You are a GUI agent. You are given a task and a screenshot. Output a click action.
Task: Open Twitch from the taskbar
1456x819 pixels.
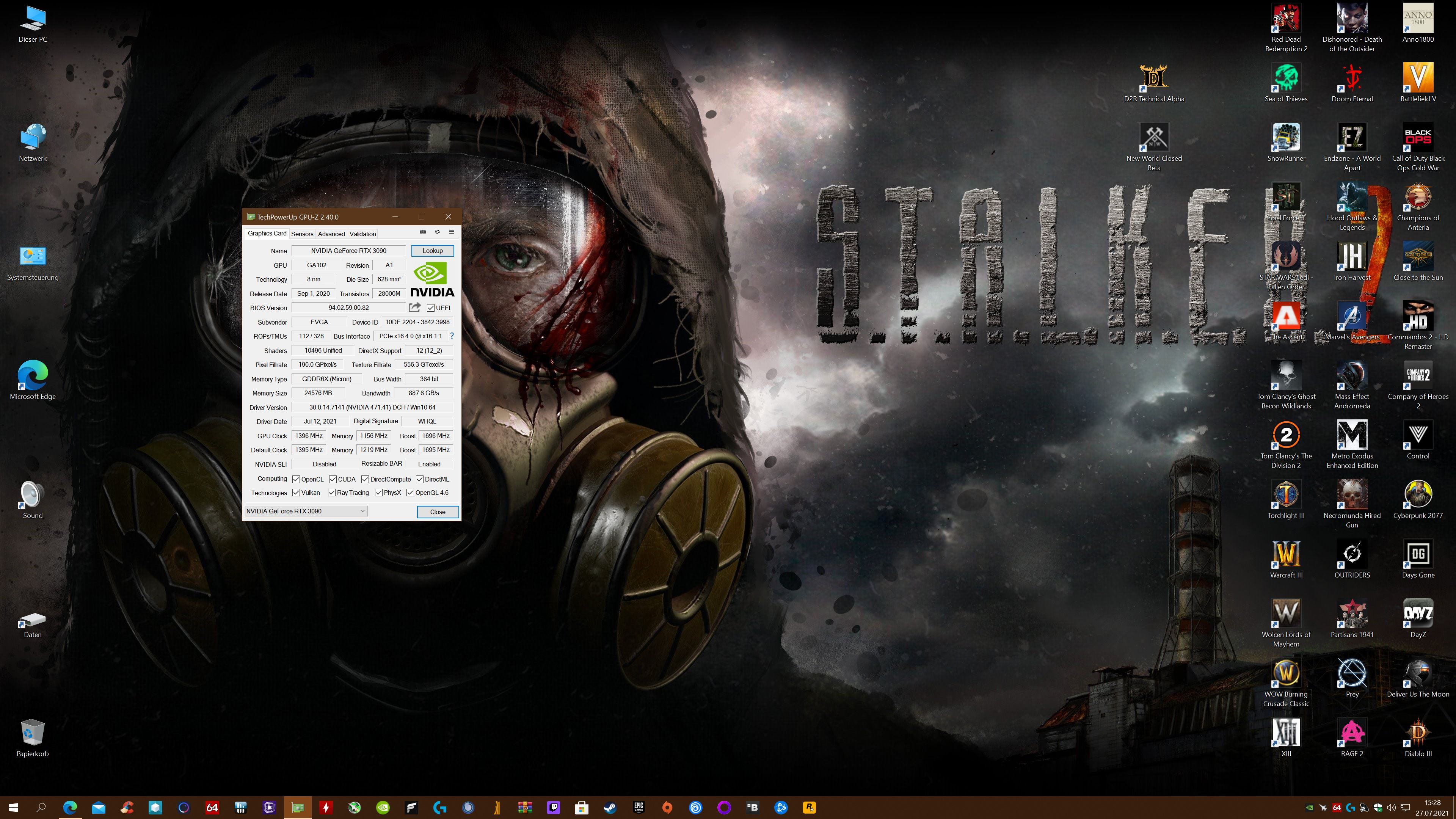553,807
